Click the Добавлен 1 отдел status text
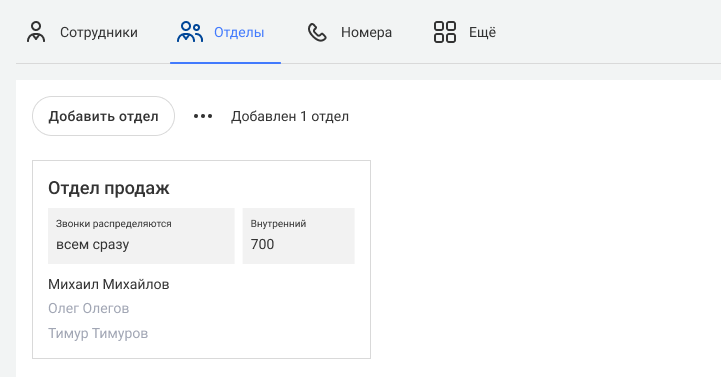The height and width of the screenshot is (377, 721). click(290, 116)
